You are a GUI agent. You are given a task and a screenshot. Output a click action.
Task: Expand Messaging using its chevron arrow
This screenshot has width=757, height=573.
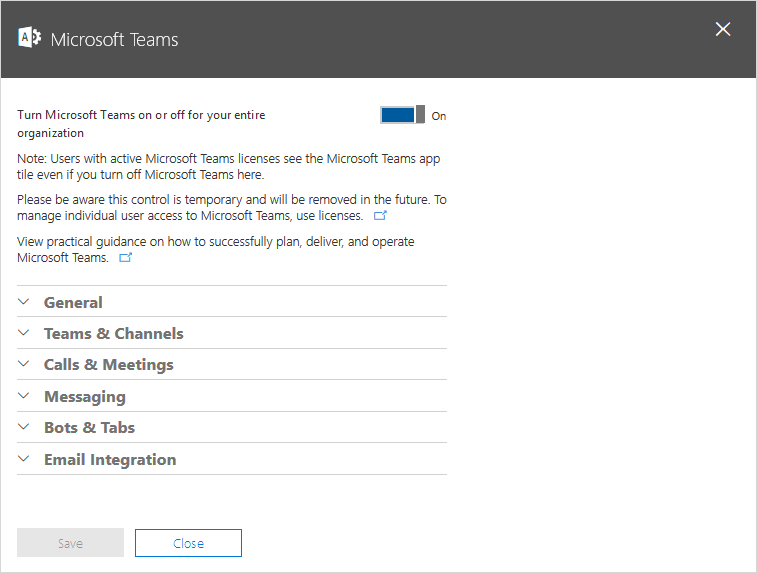point(24,396)
